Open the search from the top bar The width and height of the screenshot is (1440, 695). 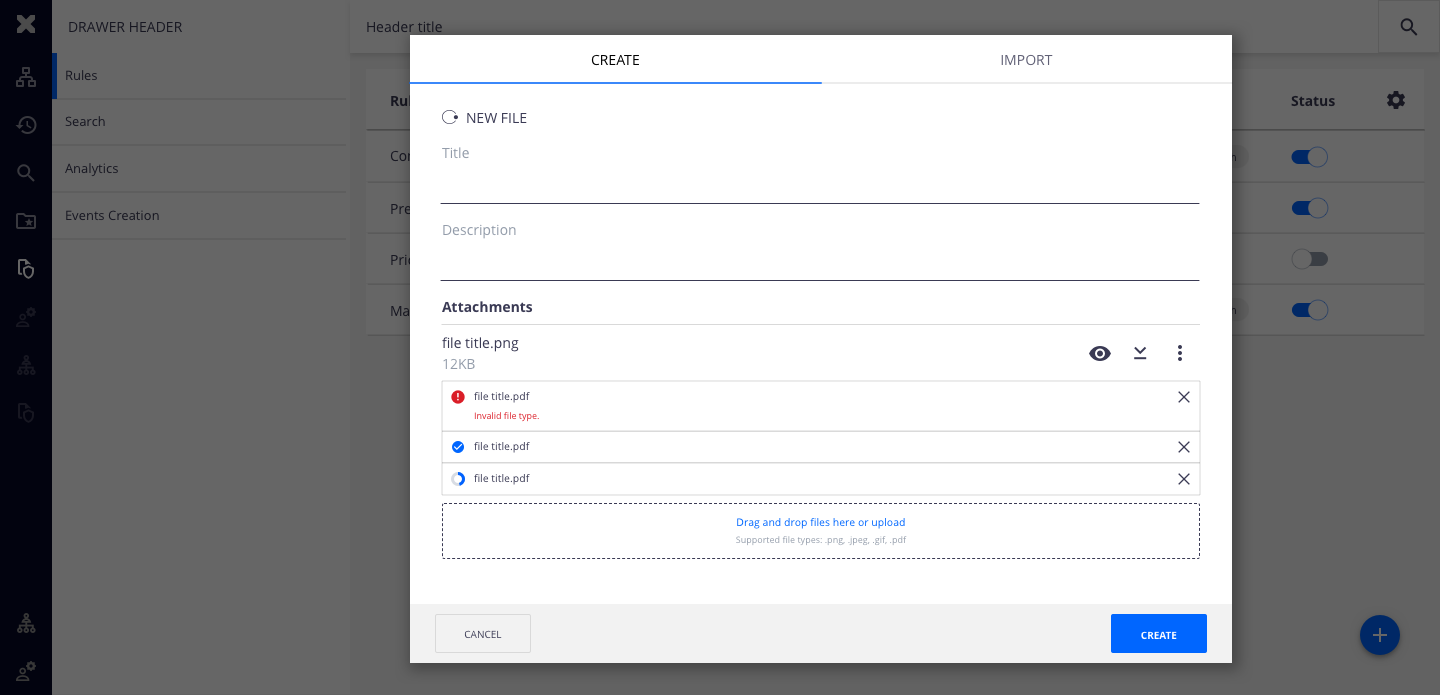pyautogui.click(x=1408, y=27)
